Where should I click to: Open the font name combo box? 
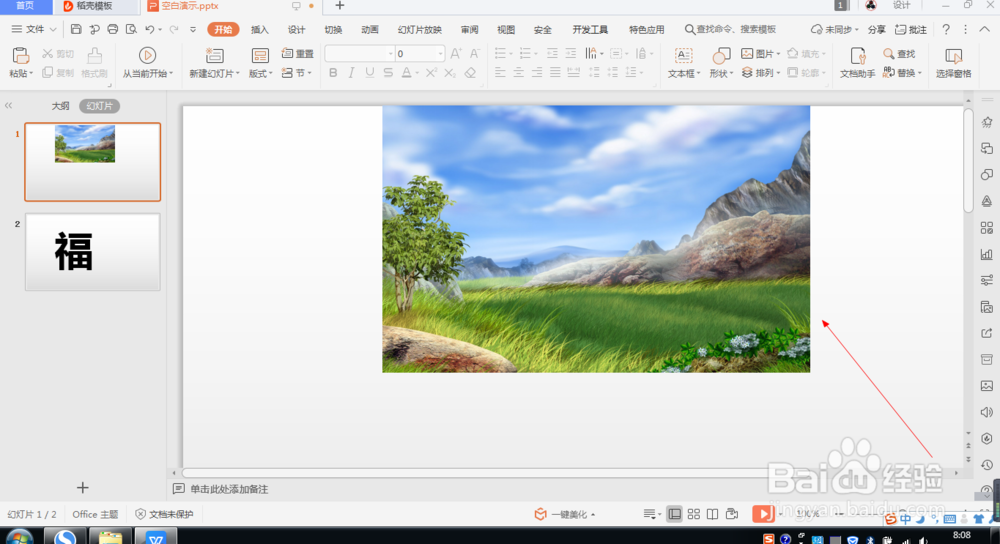coord(360,54)
